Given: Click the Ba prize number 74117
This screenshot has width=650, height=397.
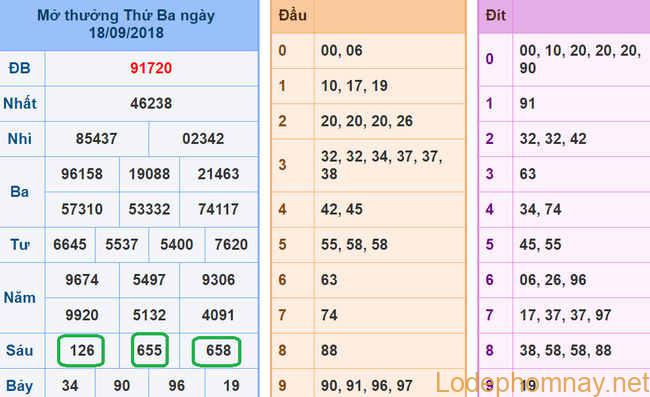Looking at the screenshot, I should pos(218,209).
